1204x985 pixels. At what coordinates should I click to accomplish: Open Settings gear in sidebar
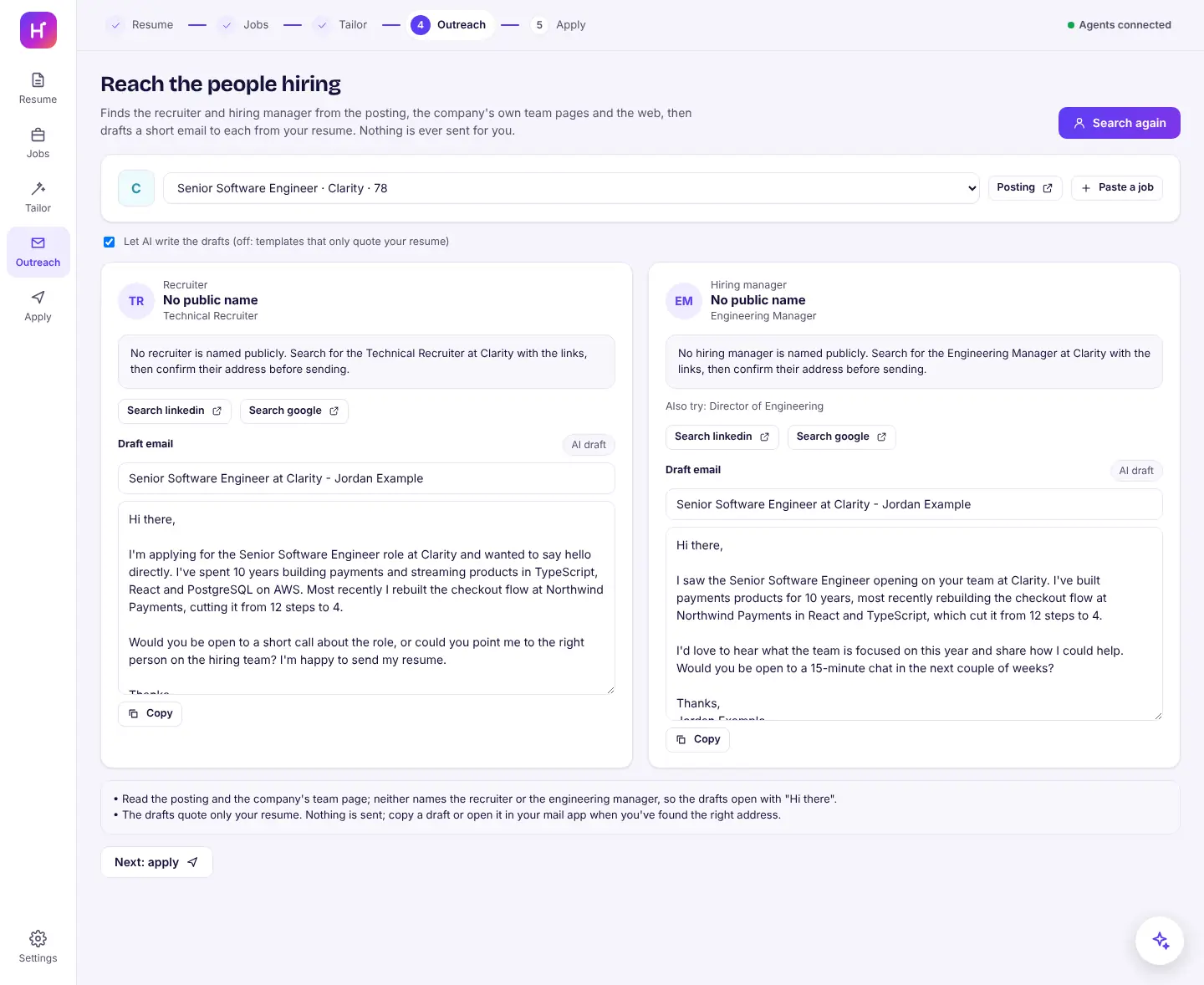click(38, 947)
